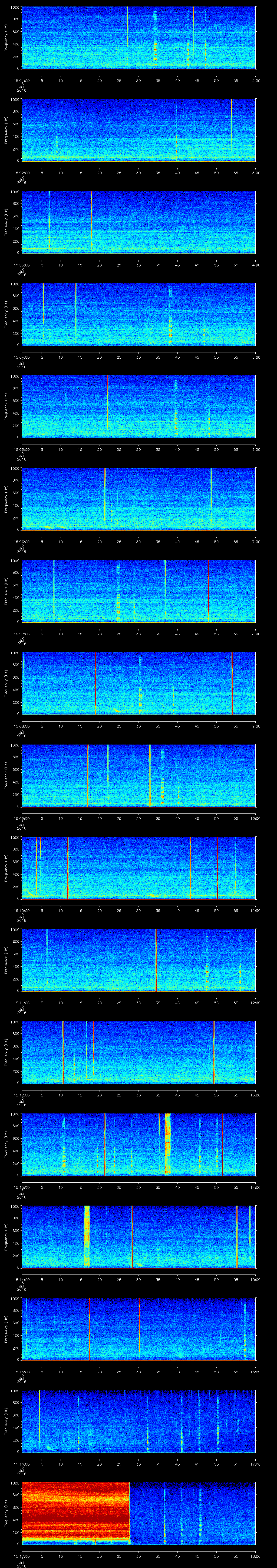Viewport: 277px width, 1568px height.
Task: Click the 15:03:00 time axis label
Action: (21, 265)
